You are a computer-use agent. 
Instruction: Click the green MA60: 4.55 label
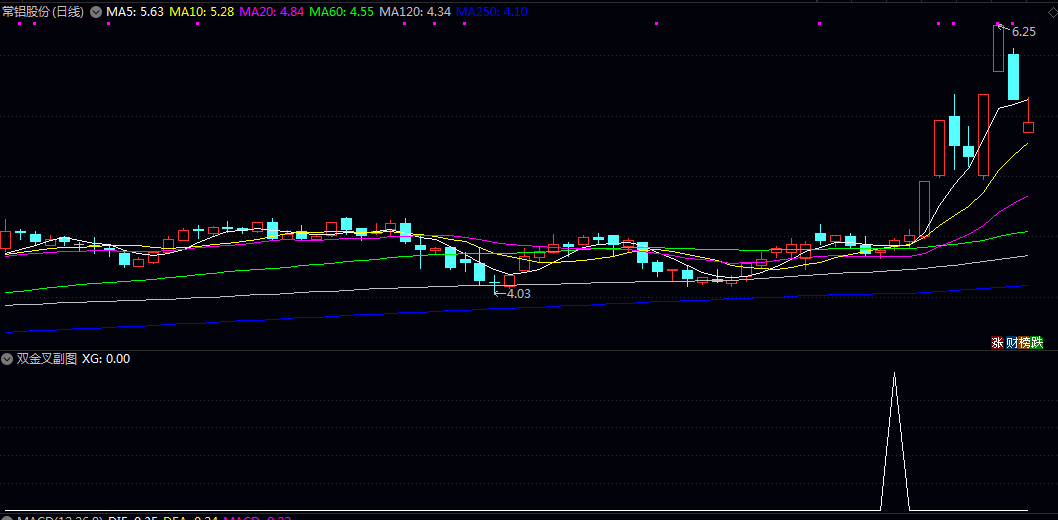click(x=341, y=11)
